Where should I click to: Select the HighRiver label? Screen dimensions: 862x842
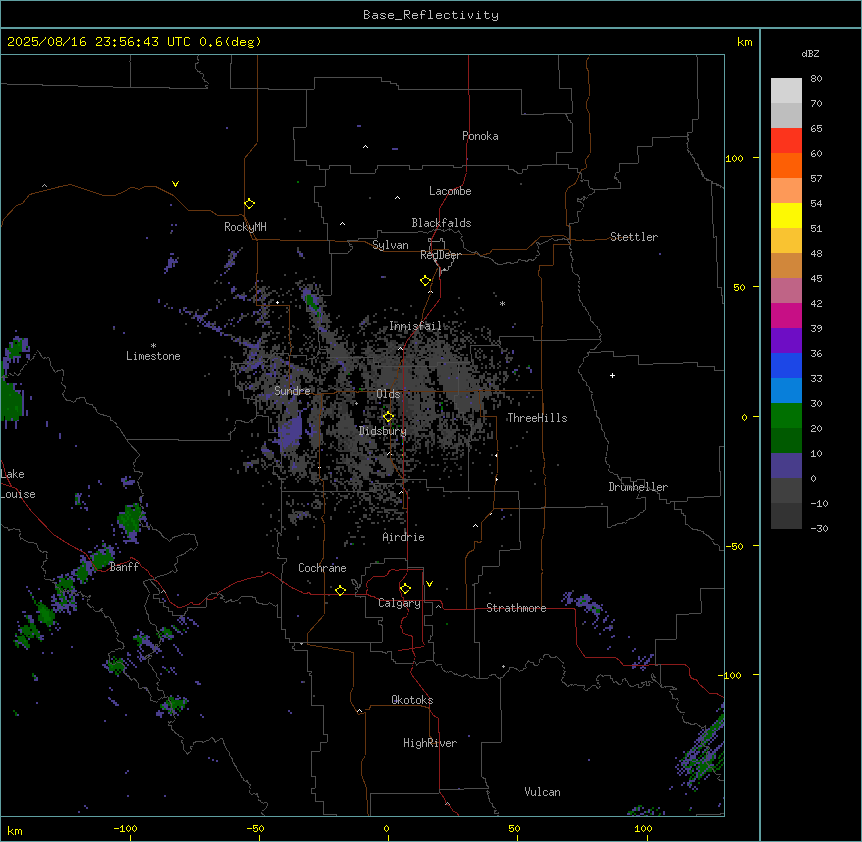coord(430,743)
